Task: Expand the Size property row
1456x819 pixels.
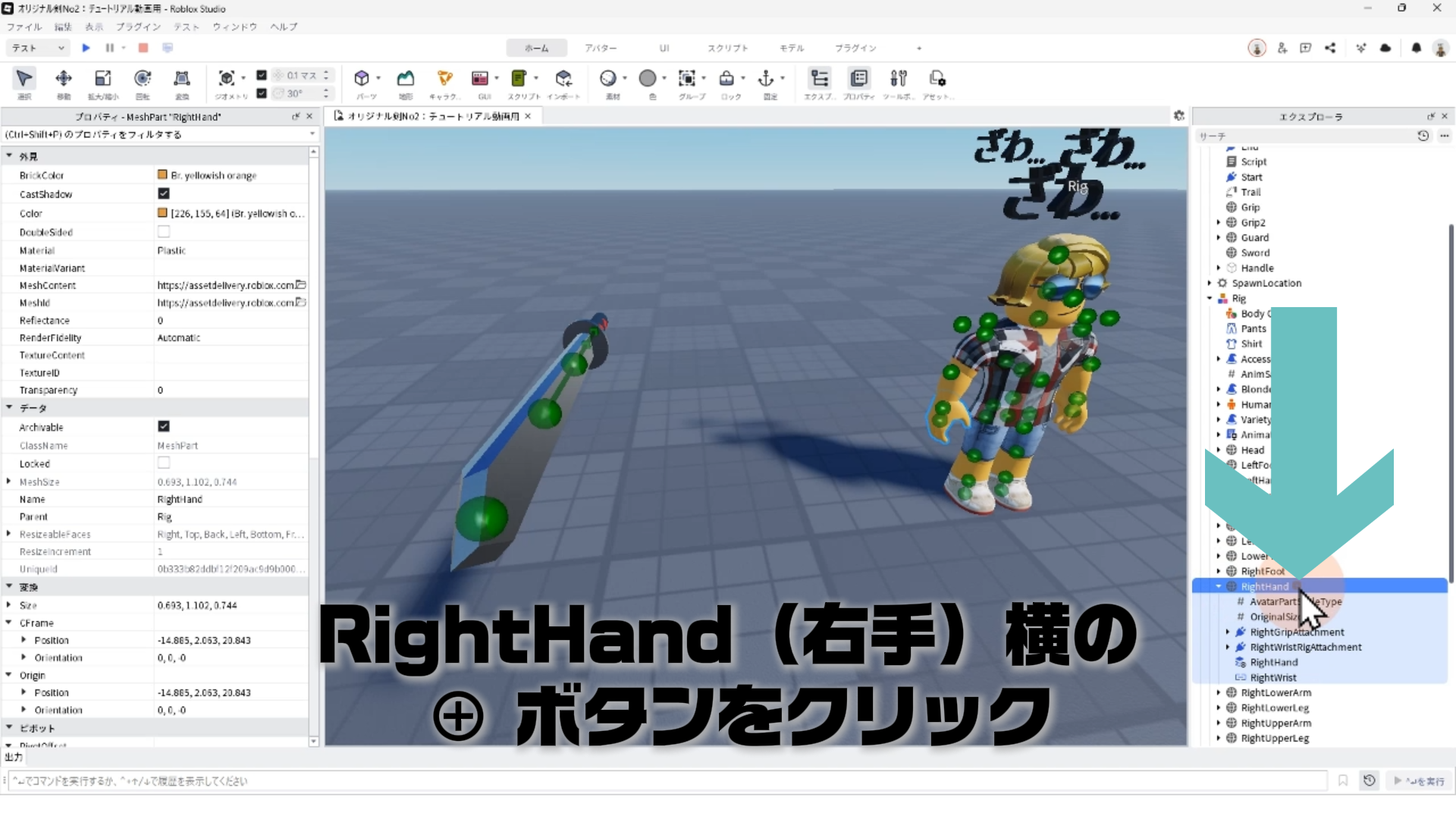Action: click(x=8, y=605)
